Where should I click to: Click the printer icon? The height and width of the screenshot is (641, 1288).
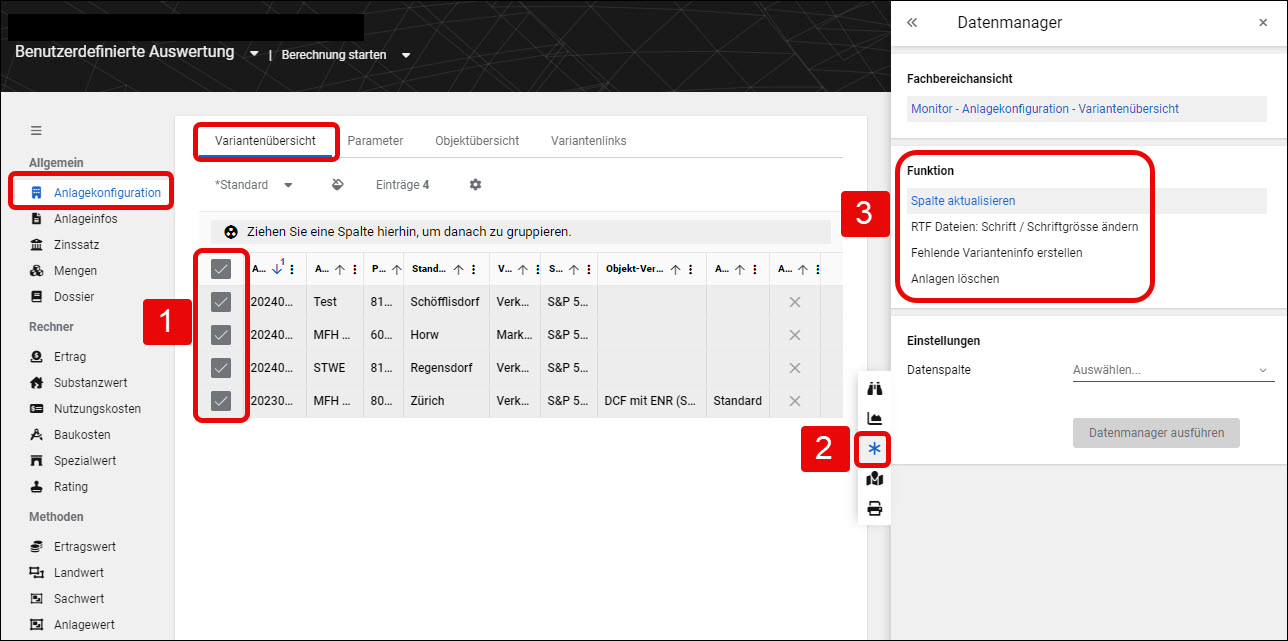pyautogui.click(x=875, y=509)
